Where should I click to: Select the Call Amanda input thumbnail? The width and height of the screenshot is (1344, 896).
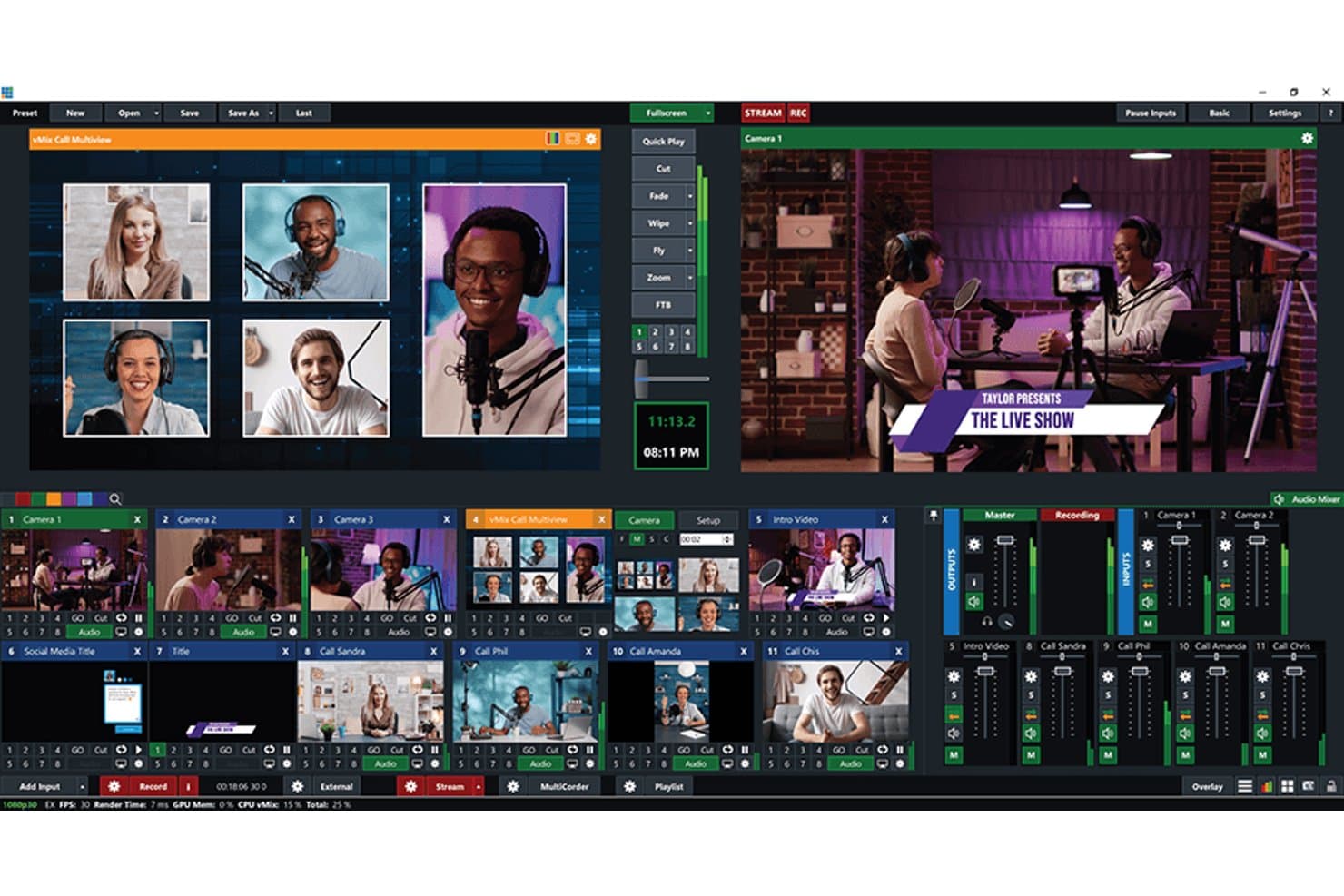tap(679, 702)
